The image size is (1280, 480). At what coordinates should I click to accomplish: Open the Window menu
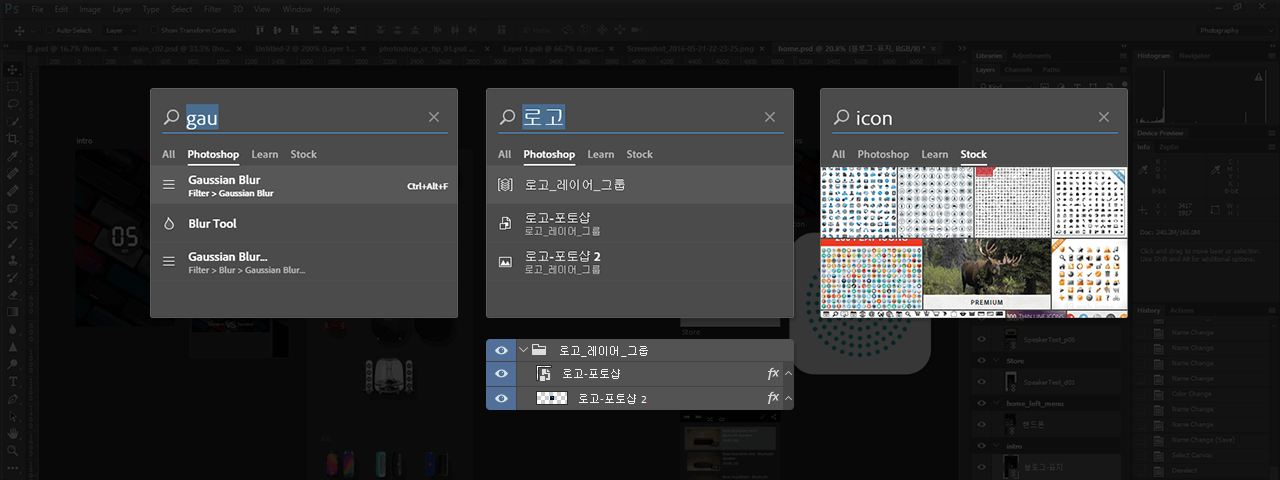point(297,9)
